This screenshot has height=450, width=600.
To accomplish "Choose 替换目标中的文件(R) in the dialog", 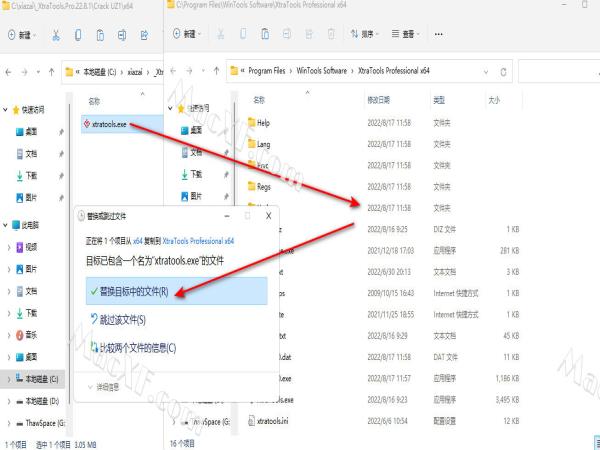I will click(176, 291).
